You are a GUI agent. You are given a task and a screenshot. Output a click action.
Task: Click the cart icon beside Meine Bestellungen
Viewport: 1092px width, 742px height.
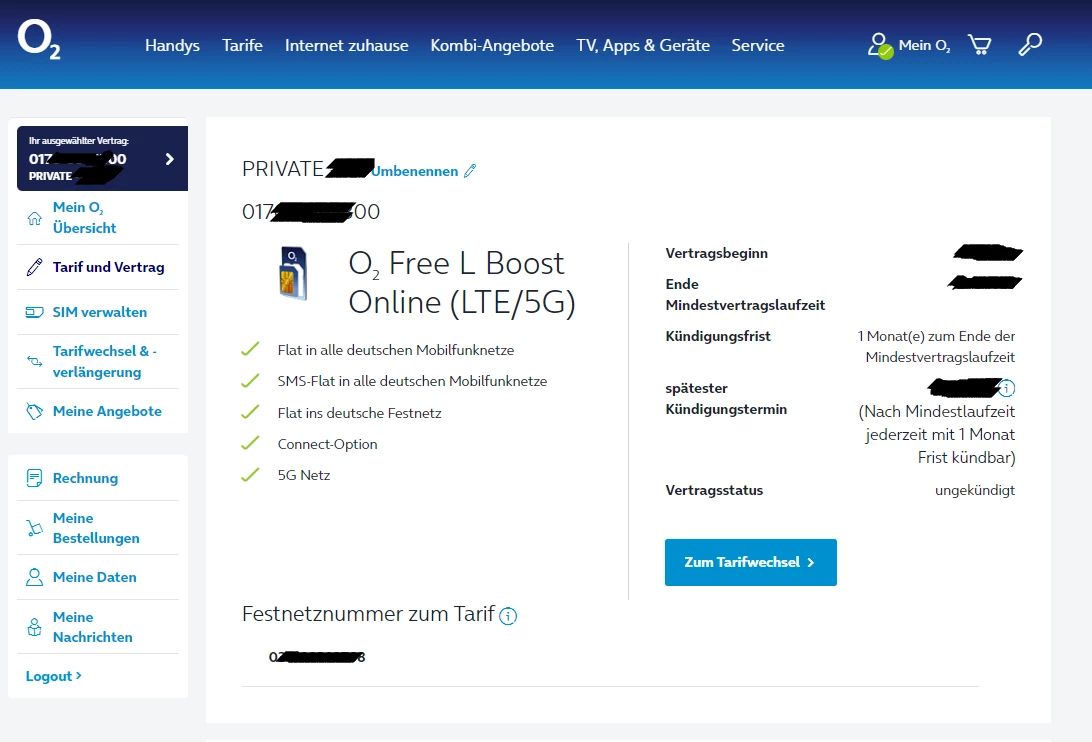click(34, 528)
